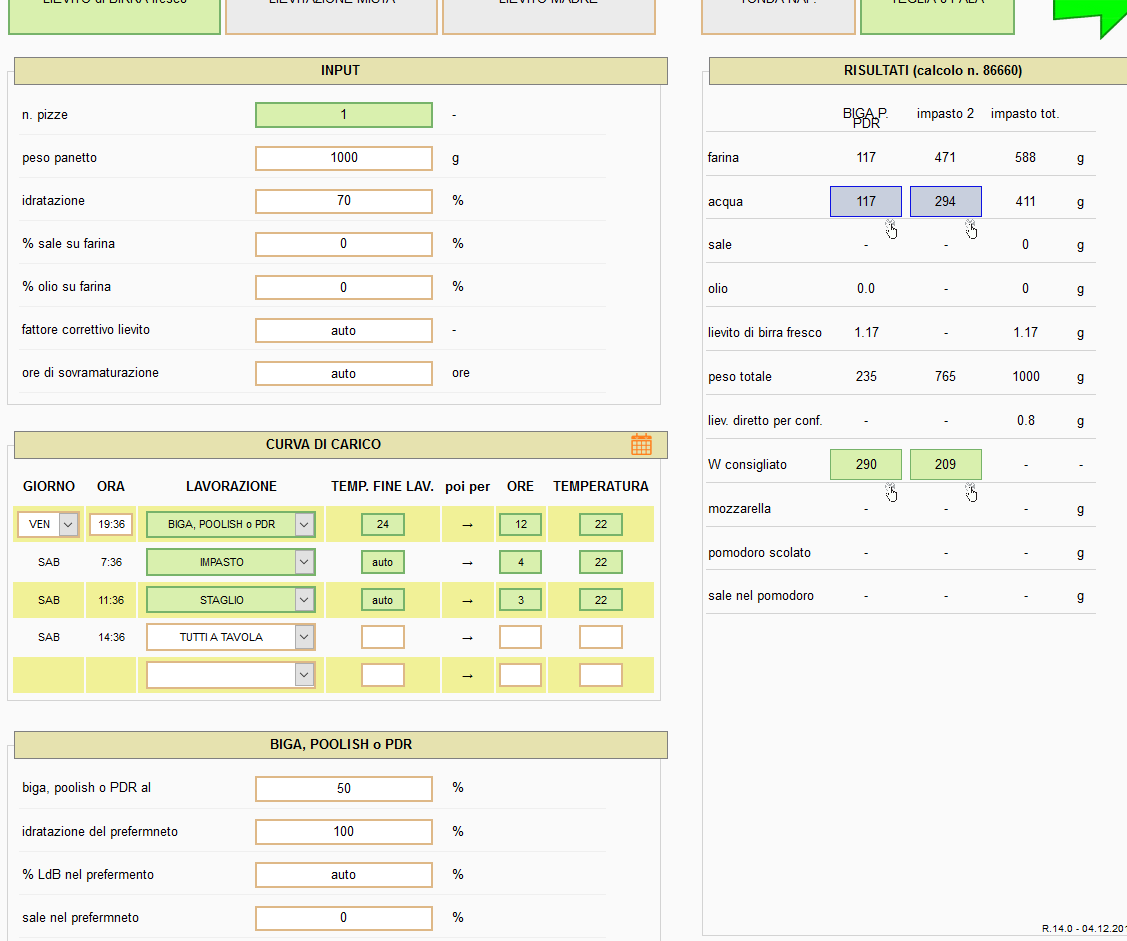Click the farina impasto 2 value 471
Screen dimensions: 1127x941
pos(945,157)
